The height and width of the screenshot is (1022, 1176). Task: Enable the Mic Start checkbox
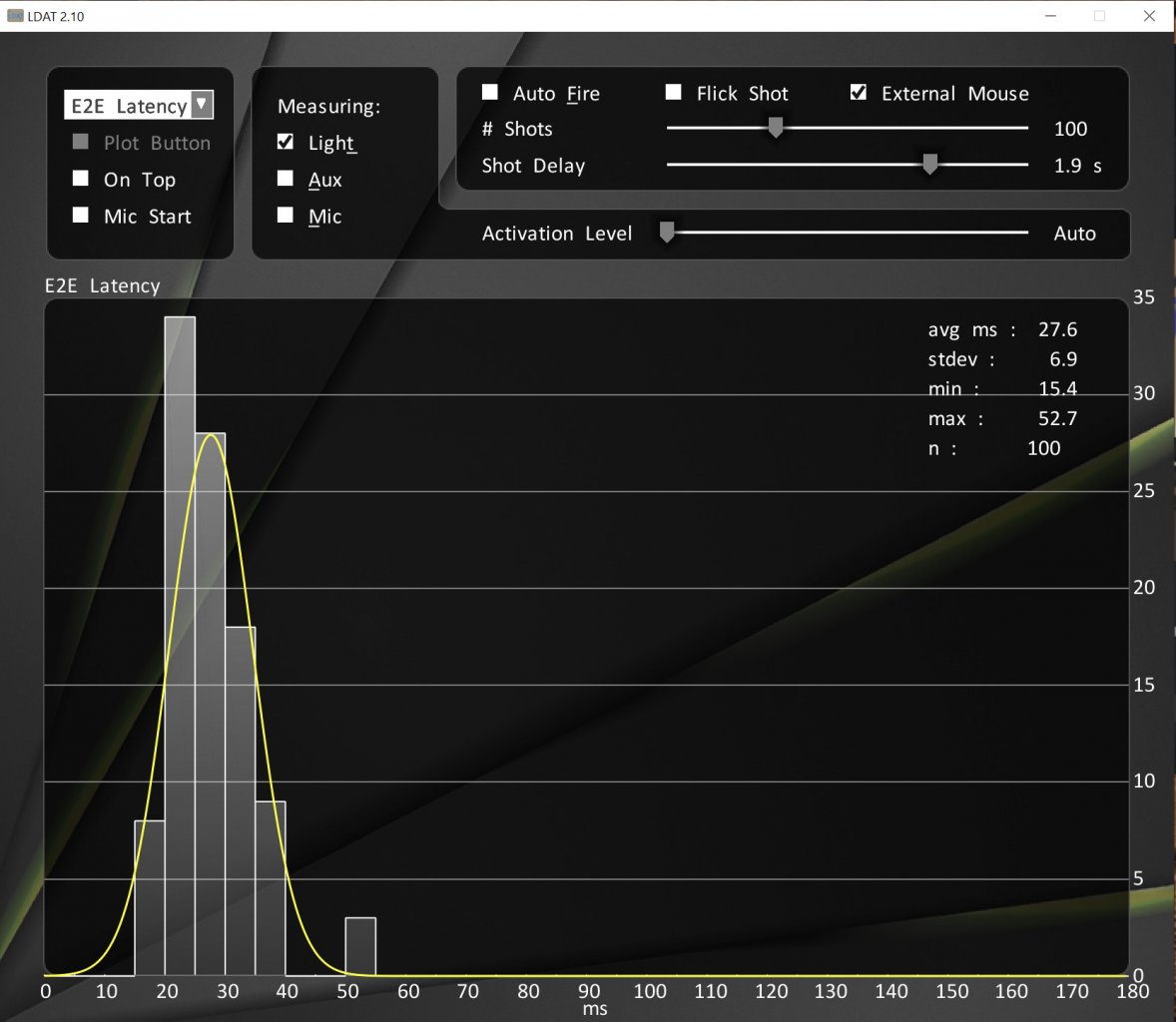(81, 216)
